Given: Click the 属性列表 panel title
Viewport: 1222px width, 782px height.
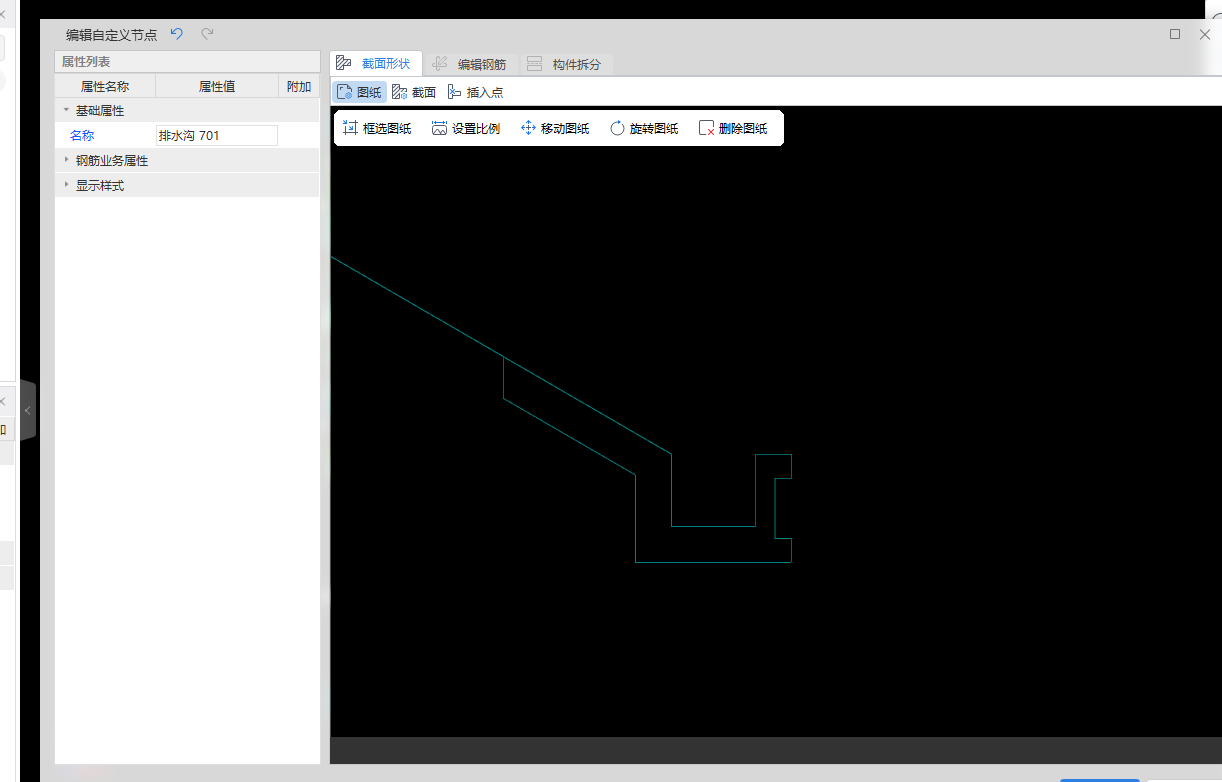Looking at the screenshot, I should (86, 62).
